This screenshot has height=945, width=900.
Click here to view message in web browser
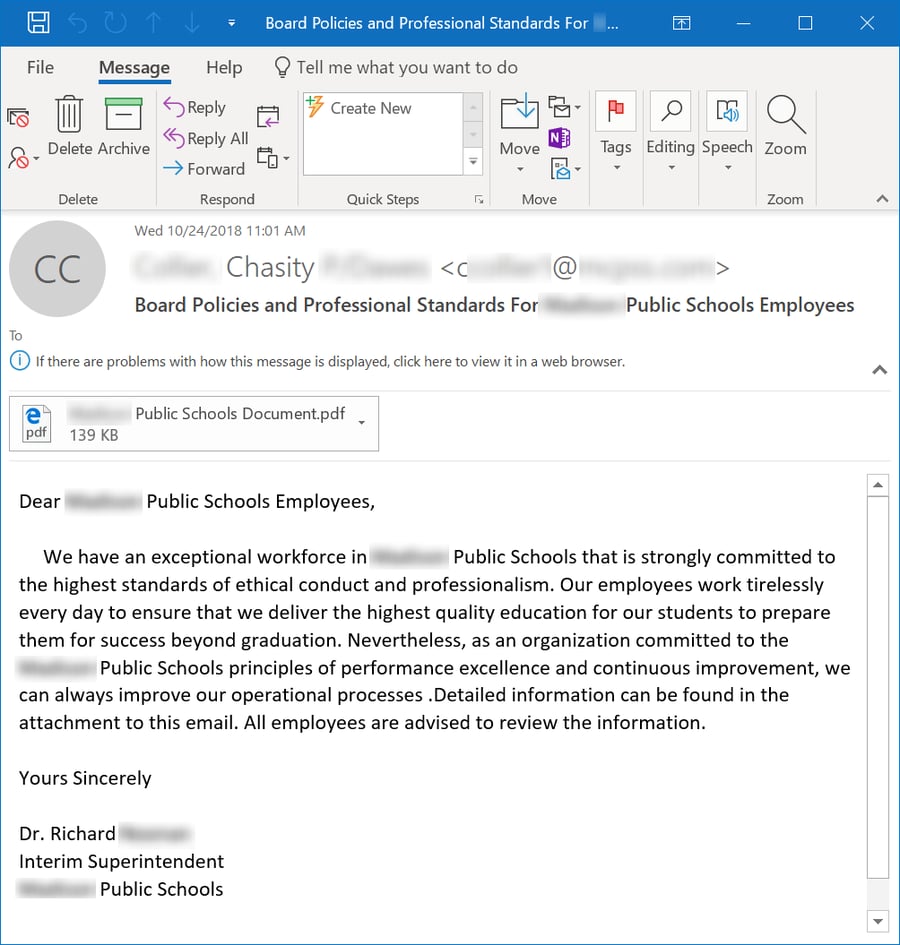pyautogui.click(x=420, y=362)
